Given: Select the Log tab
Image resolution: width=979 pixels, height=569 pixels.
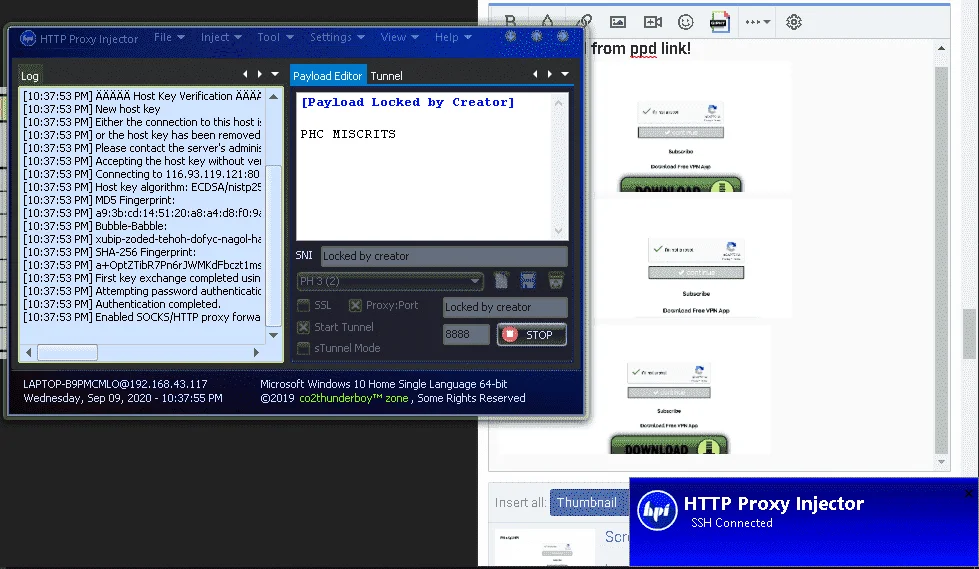Looking at the screenshot, I should coord(29,76).
